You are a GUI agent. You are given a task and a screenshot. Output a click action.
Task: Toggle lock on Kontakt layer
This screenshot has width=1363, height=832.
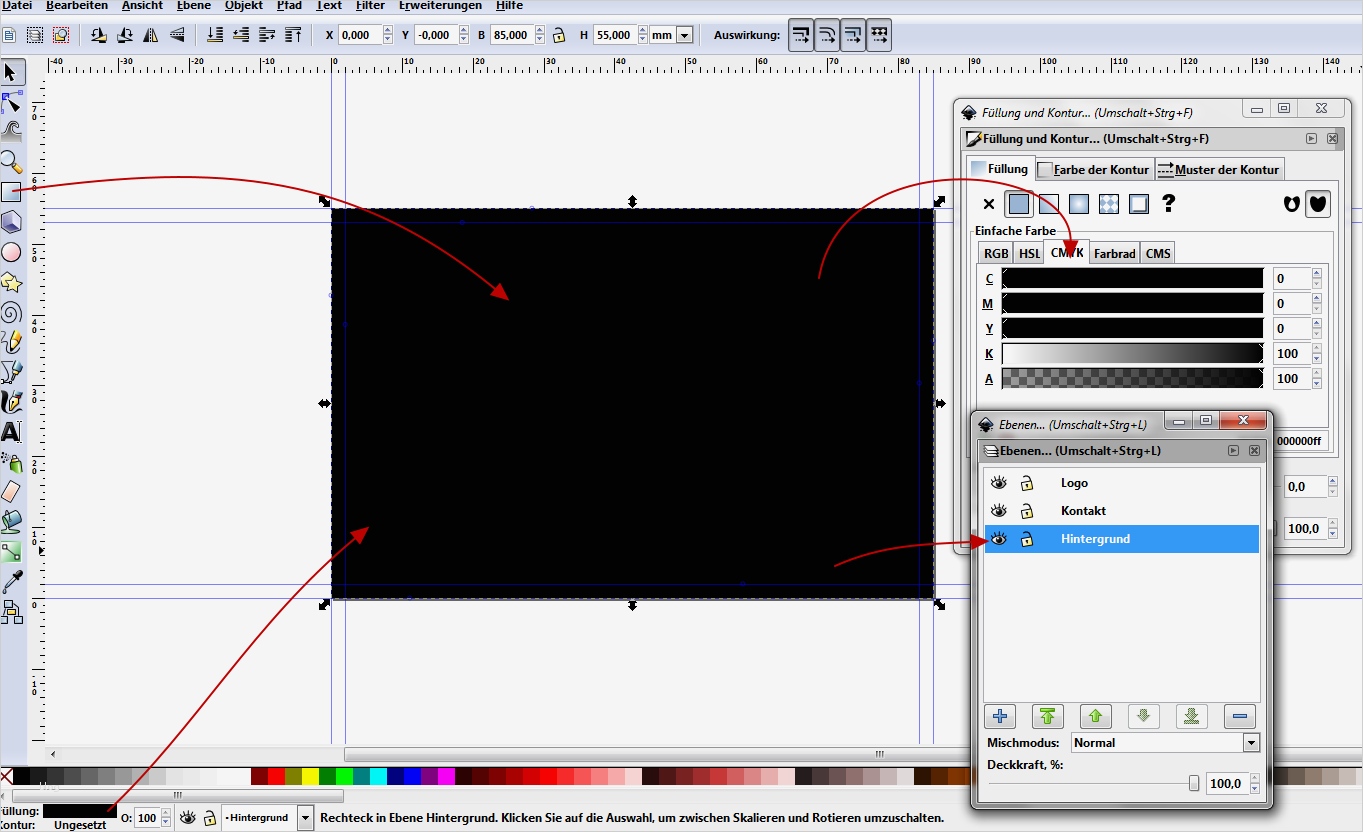tap(1026, 511)
